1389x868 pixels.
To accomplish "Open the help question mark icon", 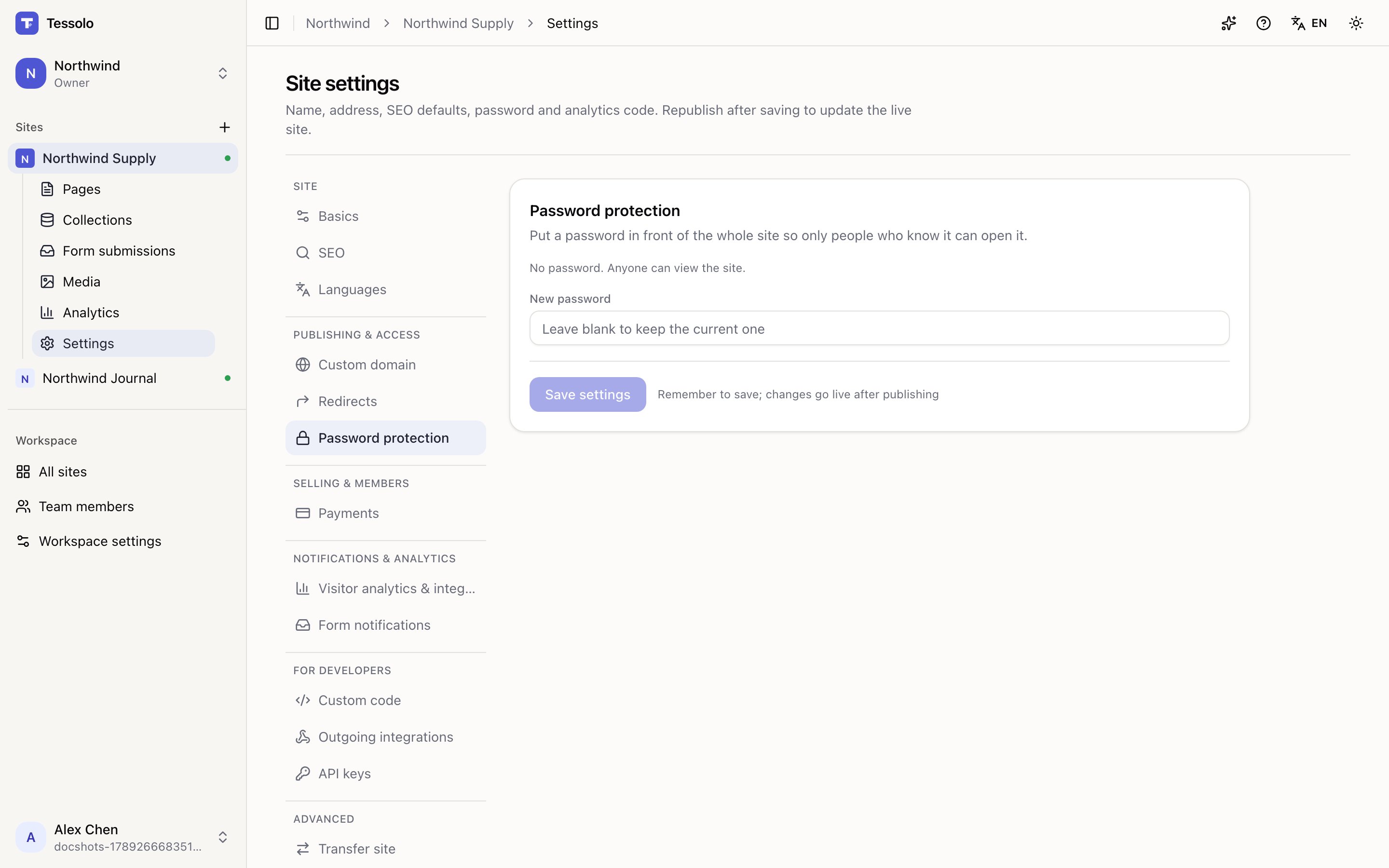I will pyautogui.click(x=1263, y=23).
